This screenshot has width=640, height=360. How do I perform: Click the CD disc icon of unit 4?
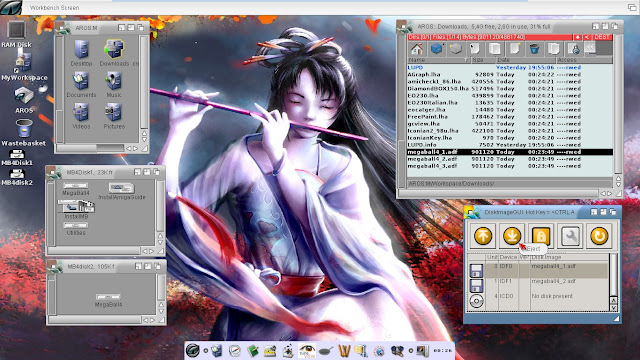click(x=476, y=301)
